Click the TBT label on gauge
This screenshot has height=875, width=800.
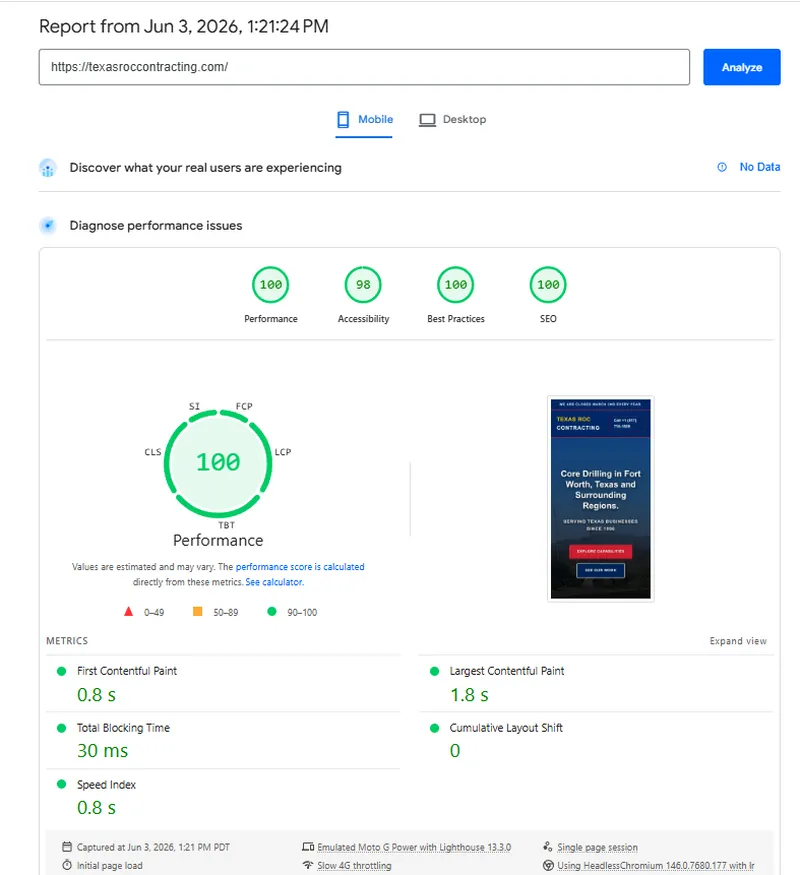coord(226,525)
